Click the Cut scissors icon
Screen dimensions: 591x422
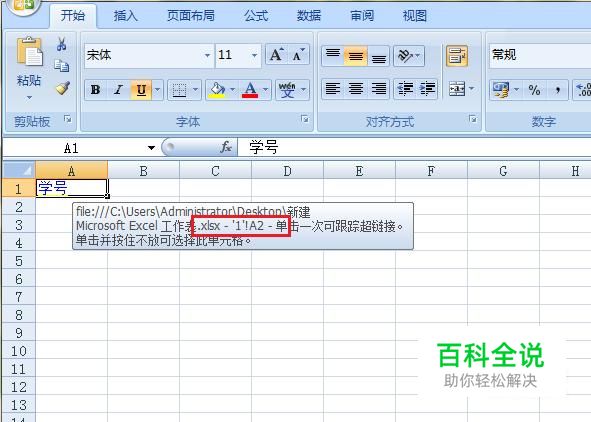pos(61,44)
